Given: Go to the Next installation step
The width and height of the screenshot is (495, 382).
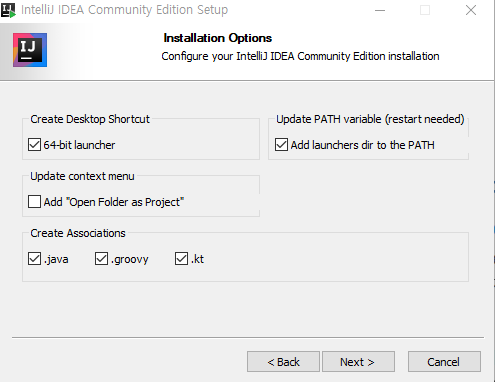Looking at the screenshot, I should [358, 361].
